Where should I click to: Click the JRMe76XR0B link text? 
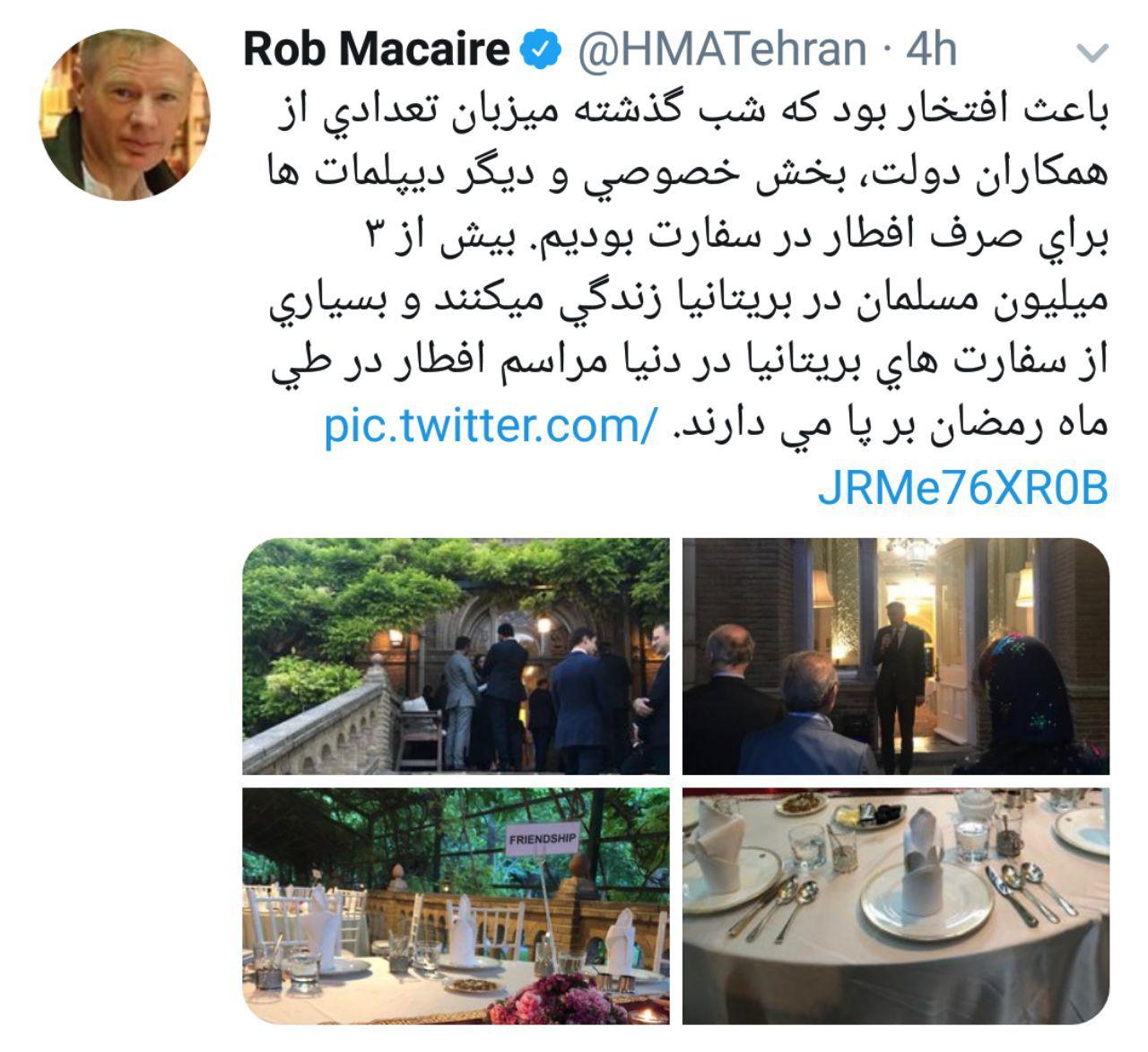tap(963, 489)
